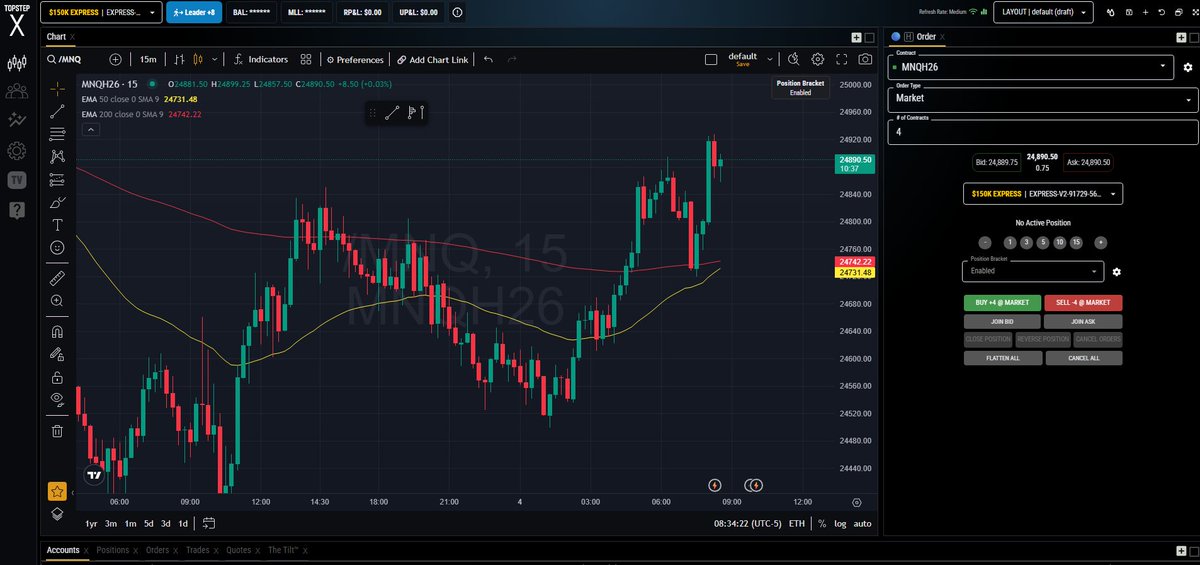Select the 5d date range
The height and width of the screenshot is (565, 1200).
pyautogui.click(x=148, y=523)
